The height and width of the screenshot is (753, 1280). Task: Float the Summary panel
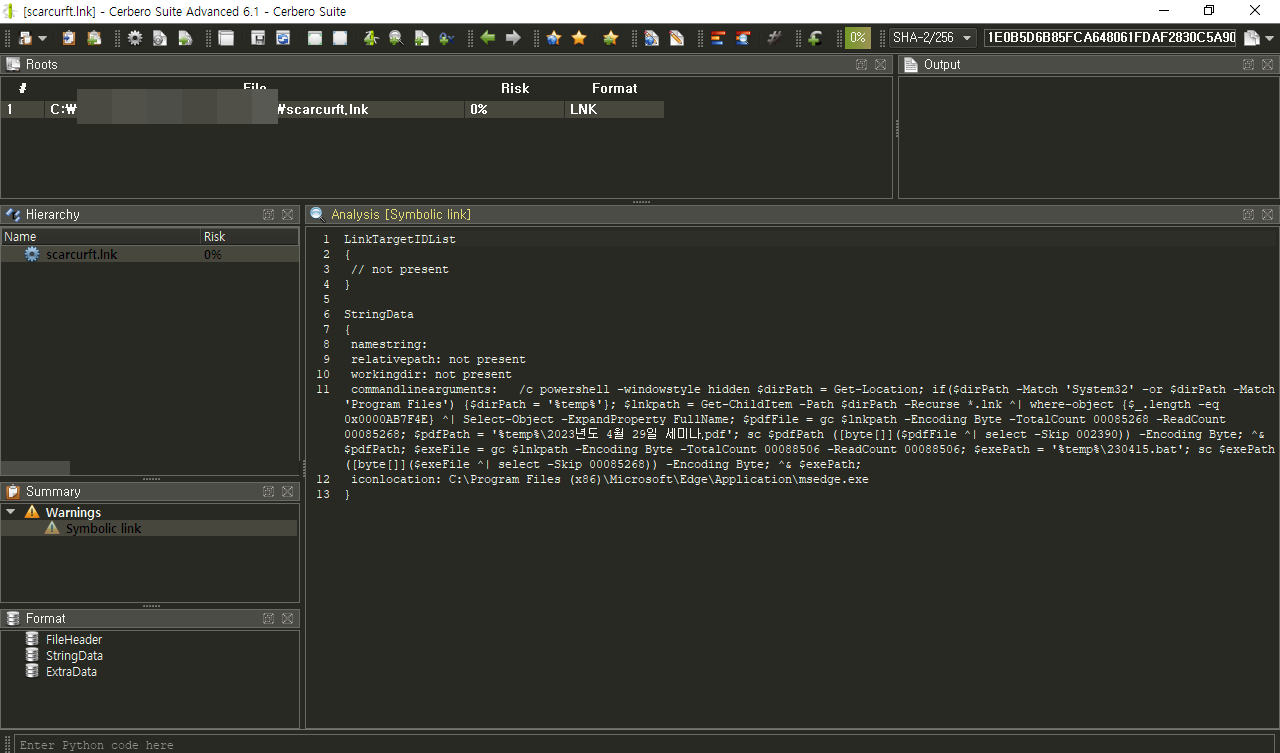coord(269,491)
